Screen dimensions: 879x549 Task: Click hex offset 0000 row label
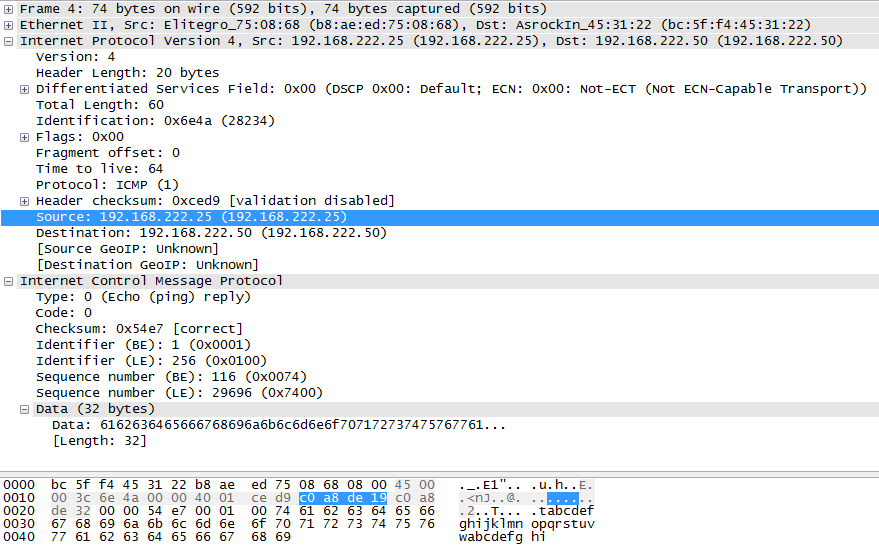click(19, 485)
